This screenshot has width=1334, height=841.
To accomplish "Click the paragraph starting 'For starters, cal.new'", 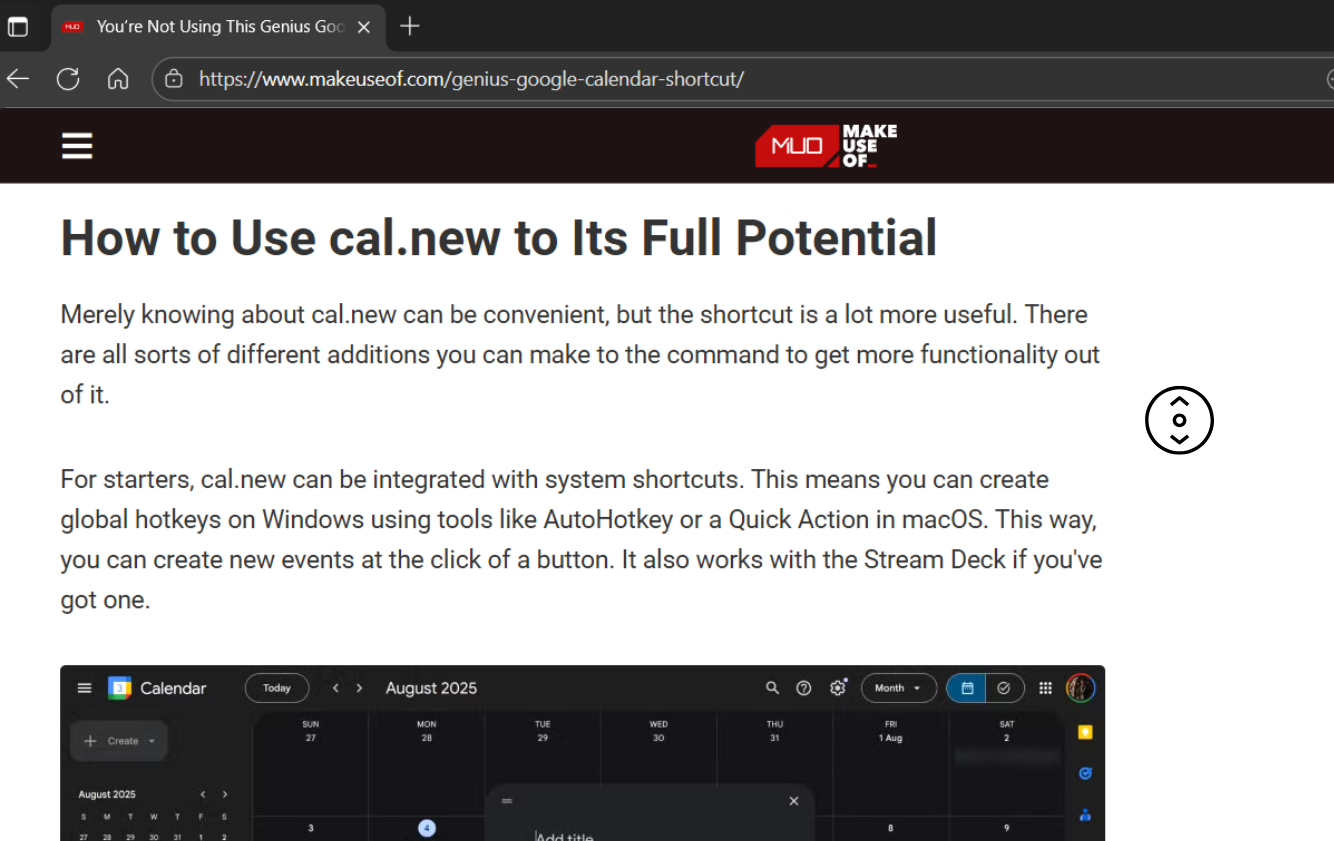I will click(x=581, y=540).
